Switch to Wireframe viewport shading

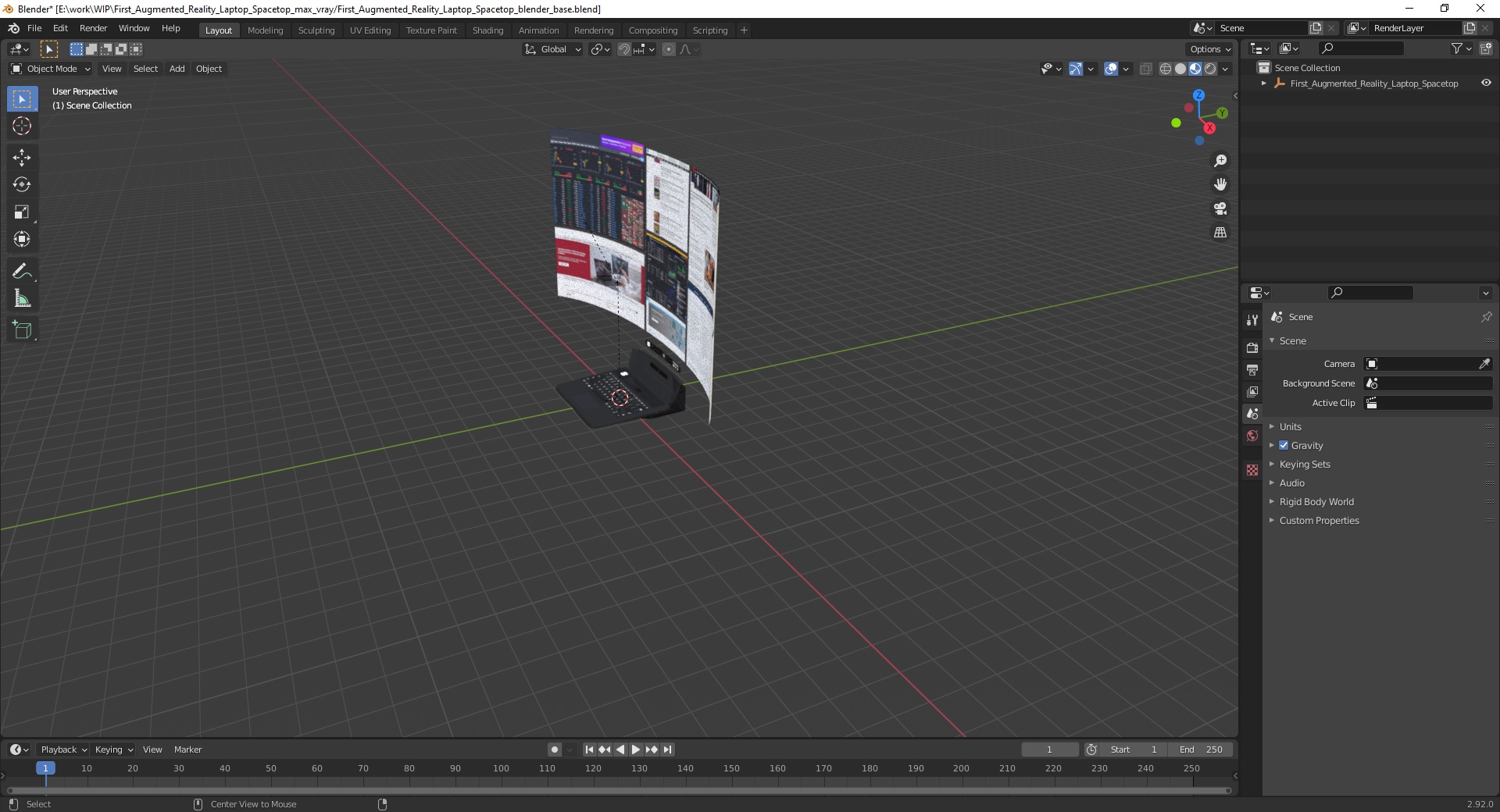coord(1166,69)
